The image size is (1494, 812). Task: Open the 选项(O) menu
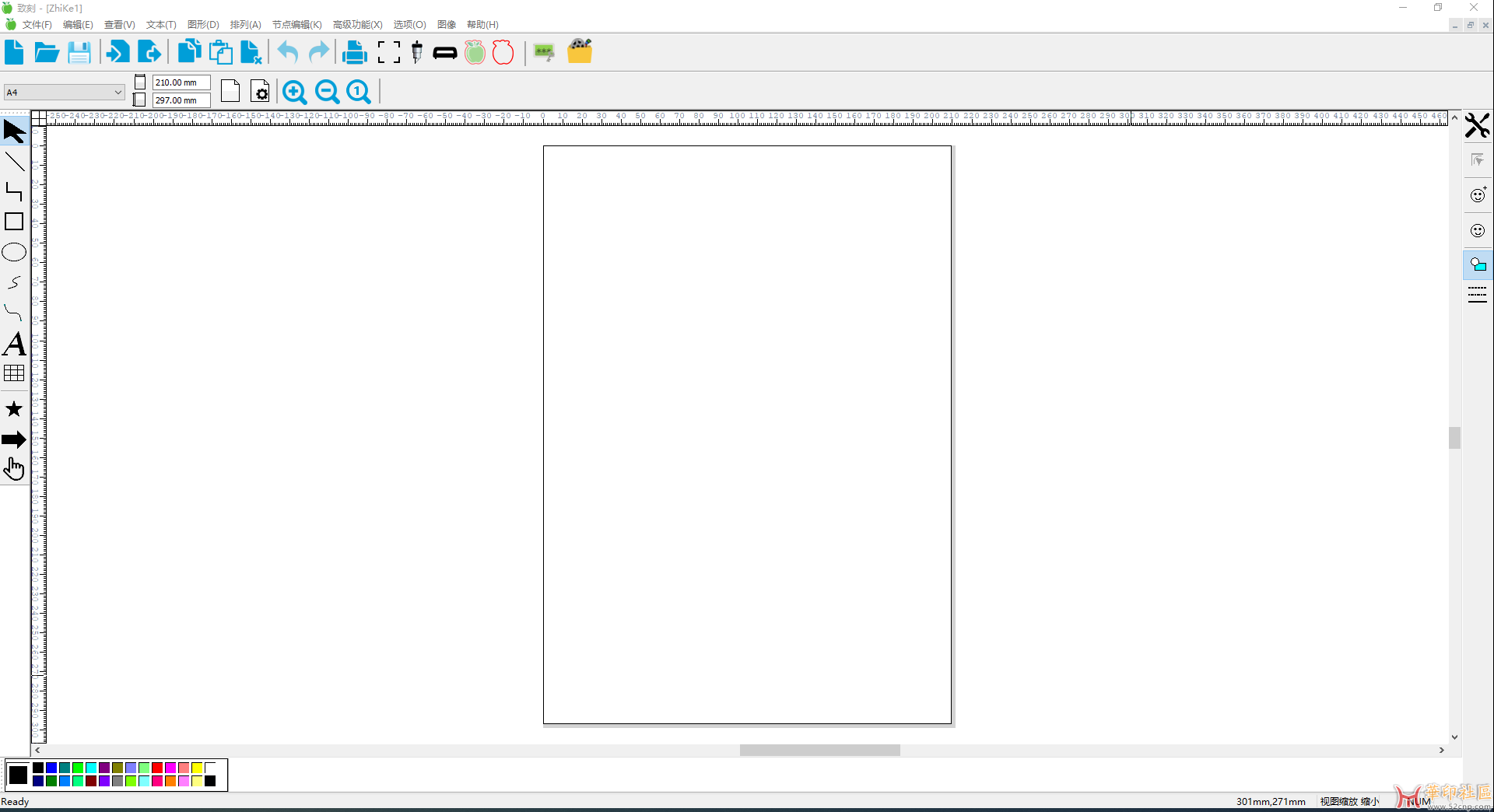(409, 25)
